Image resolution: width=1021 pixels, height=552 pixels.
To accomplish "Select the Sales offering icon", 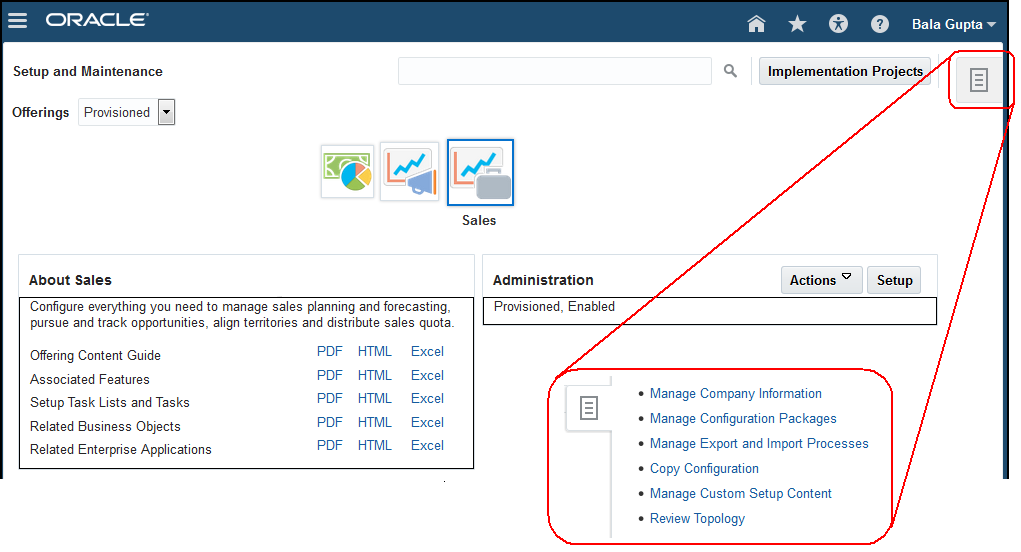I will tap(481, 172).
